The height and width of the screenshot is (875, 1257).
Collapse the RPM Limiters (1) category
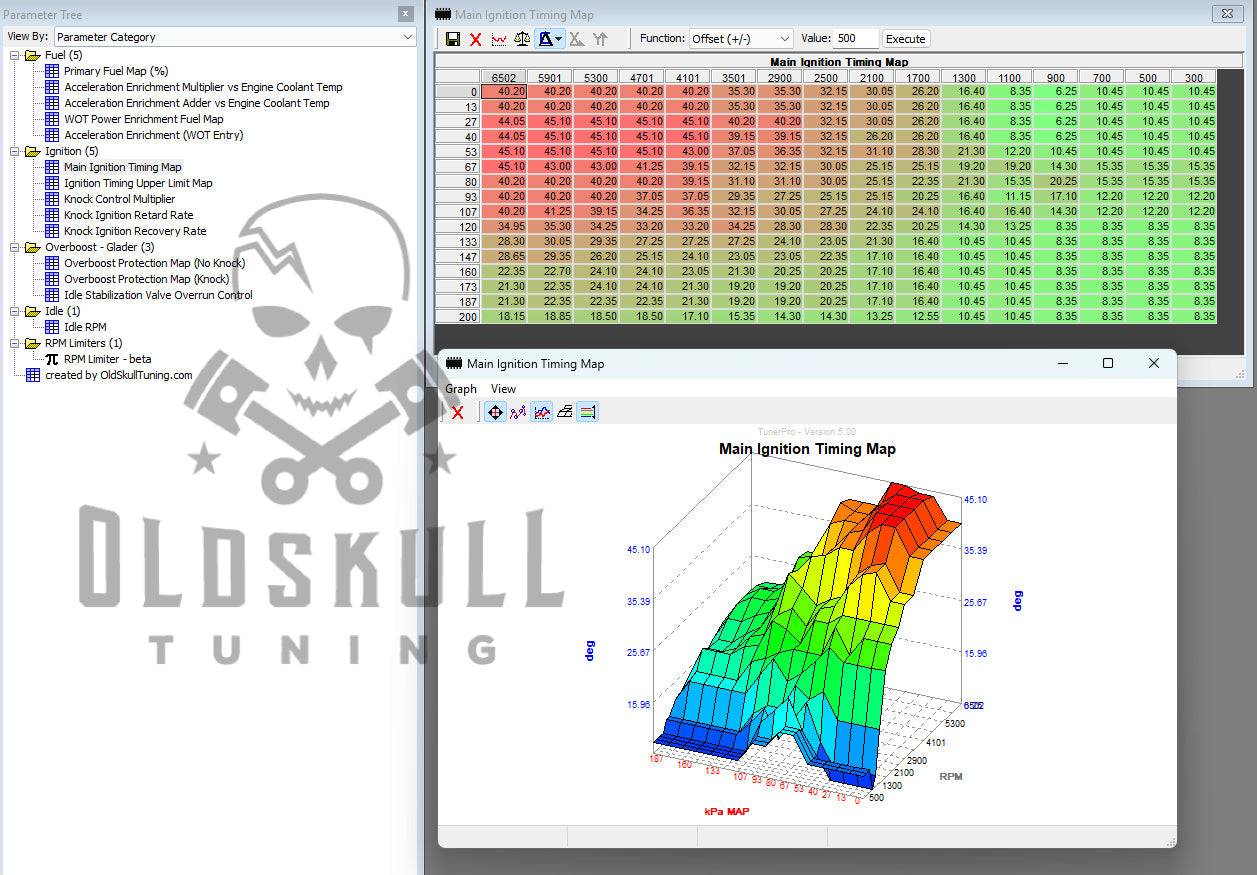pos(14,343)
